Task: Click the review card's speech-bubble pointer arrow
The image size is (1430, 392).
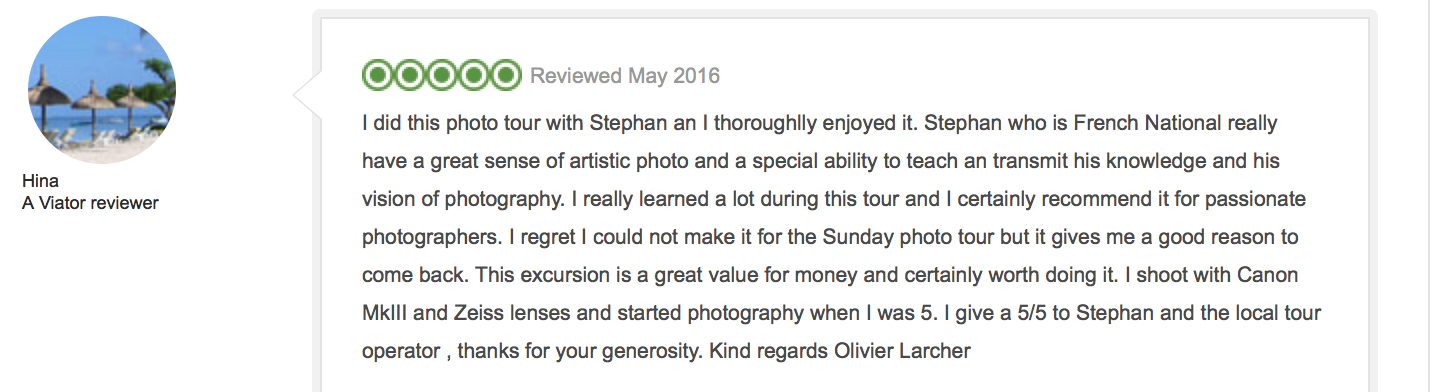Action: coord(306,95)
